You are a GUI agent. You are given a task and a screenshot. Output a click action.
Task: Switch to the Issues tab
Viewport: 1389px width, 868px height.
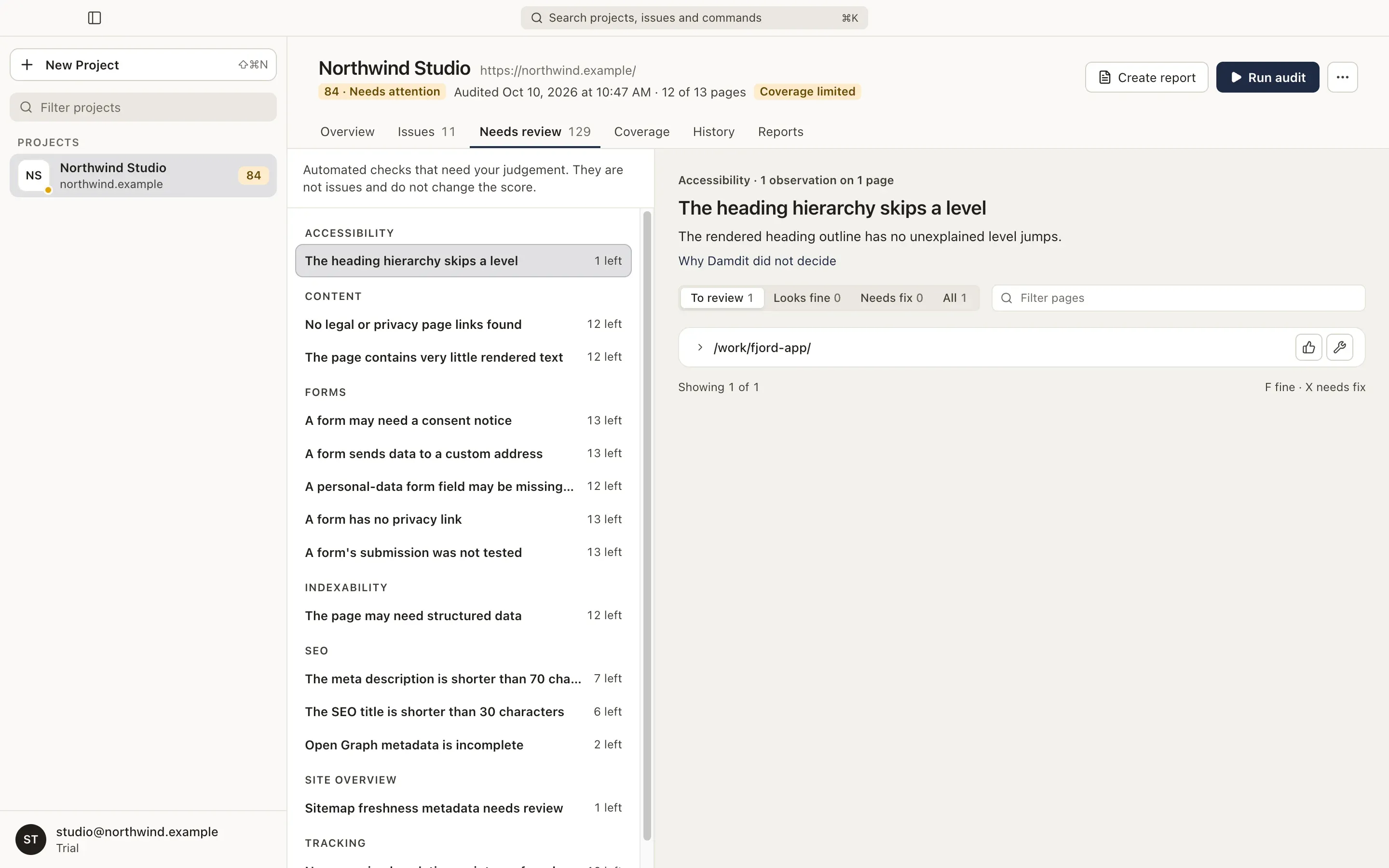pos(426,132)
